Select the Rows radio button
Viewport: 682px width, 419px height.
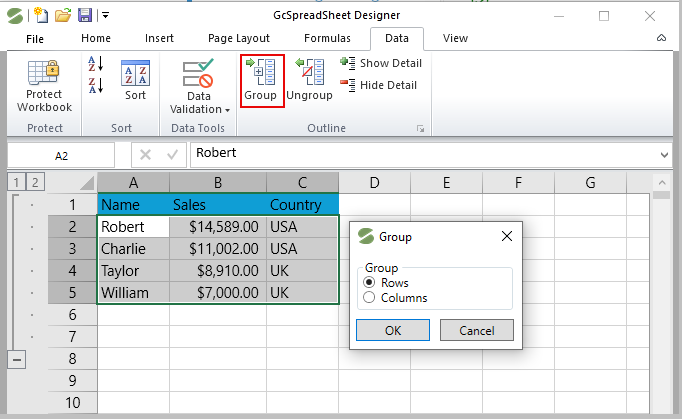(x=369, y=282)
